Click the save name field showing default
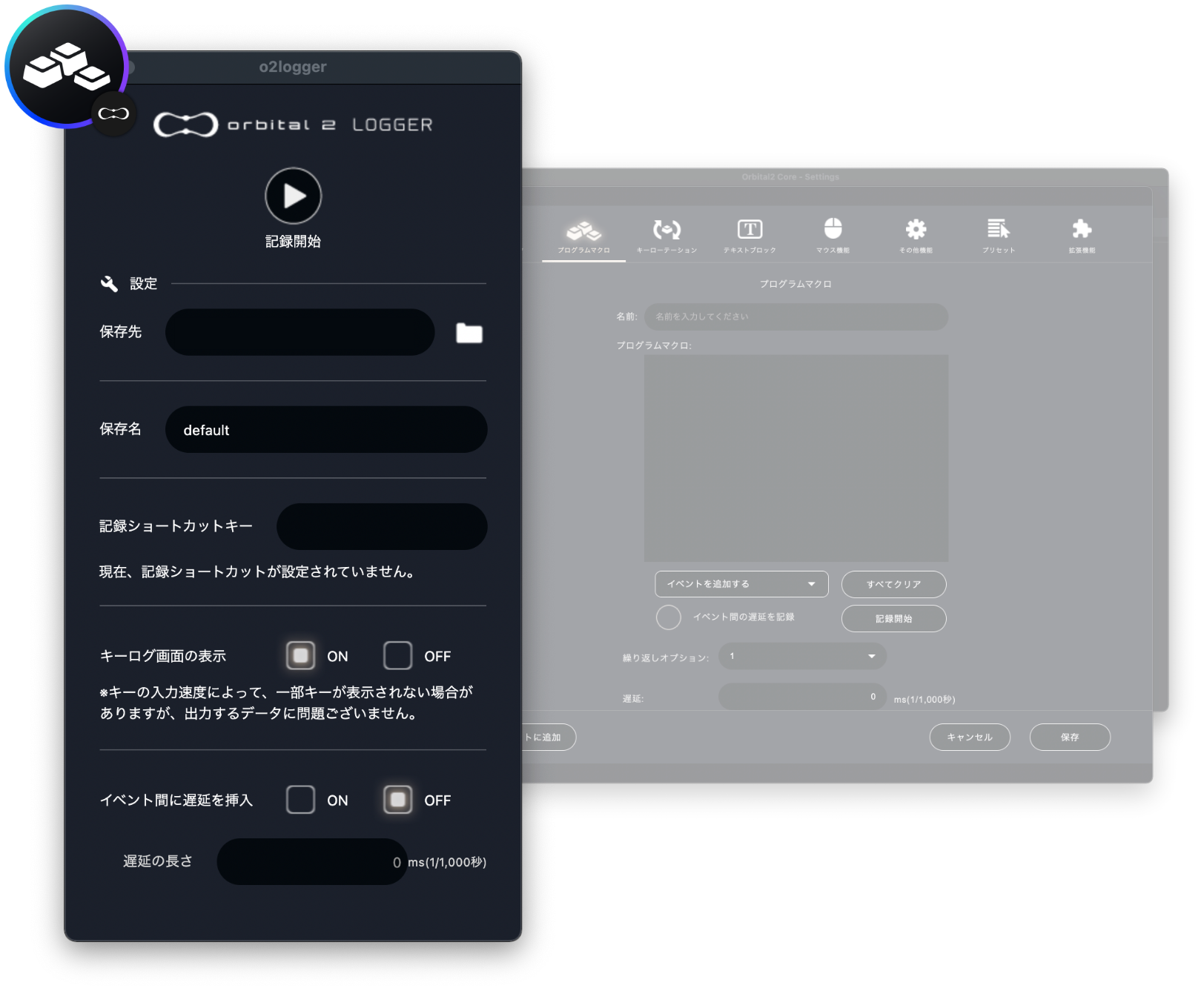1204x991 pixels. pyautogui.click(x=326, y=429)
